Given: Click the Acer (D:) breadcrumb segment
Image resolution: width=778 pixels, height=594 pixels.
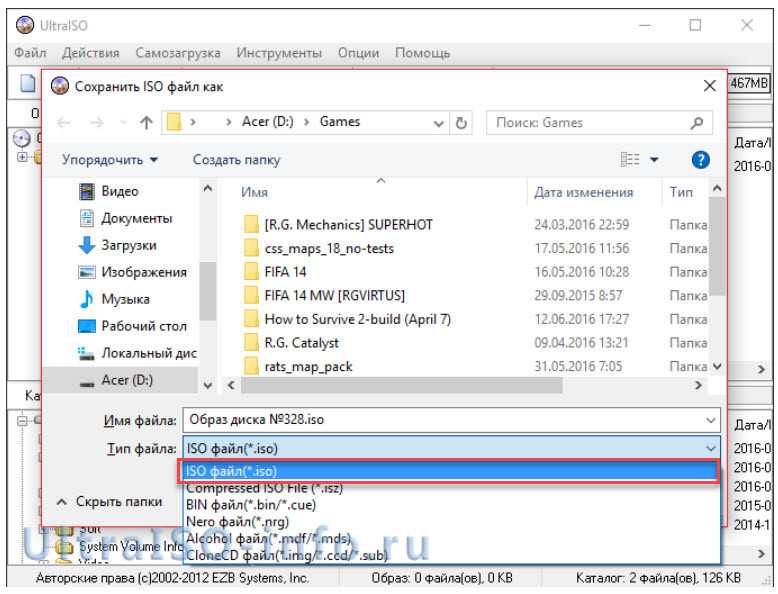Looking at the screenshot, I should tap(267, 122).
